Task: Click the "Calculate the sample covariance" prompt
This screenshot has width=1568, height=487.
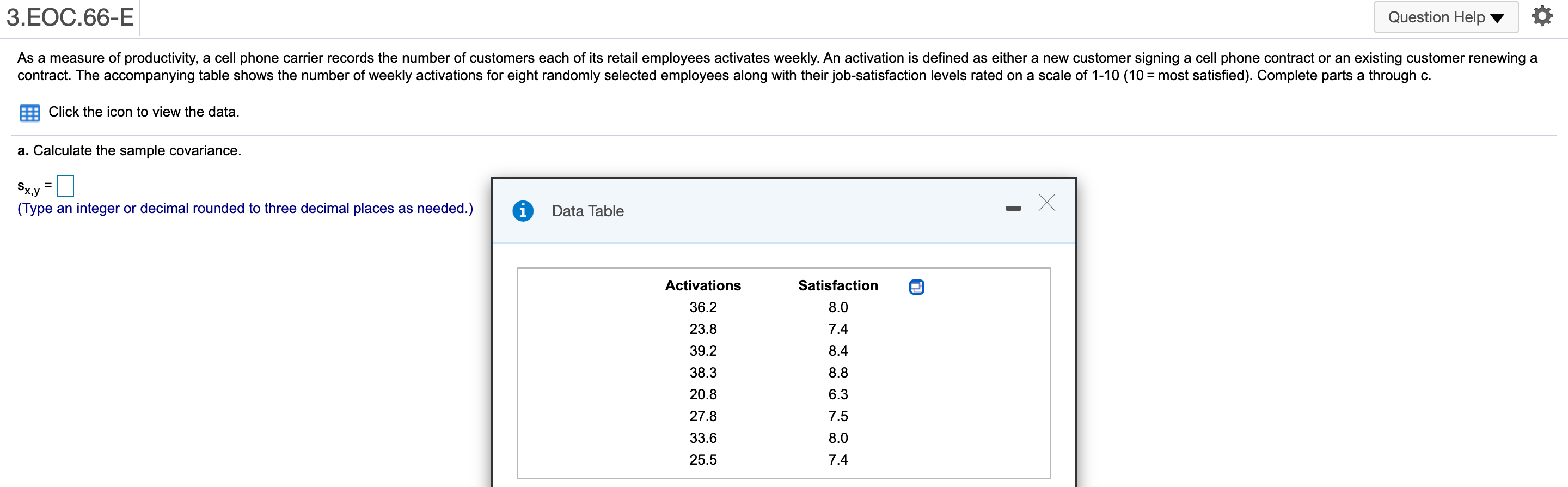Action: 136,150
